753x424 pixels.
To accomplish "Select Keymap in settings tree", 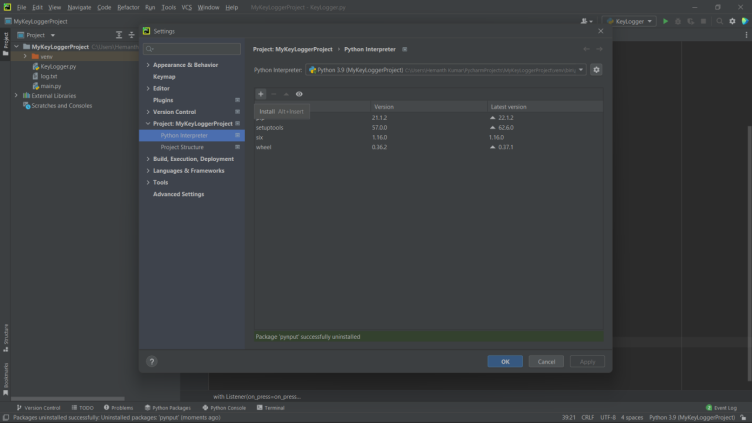I will [x=164, y=77].
